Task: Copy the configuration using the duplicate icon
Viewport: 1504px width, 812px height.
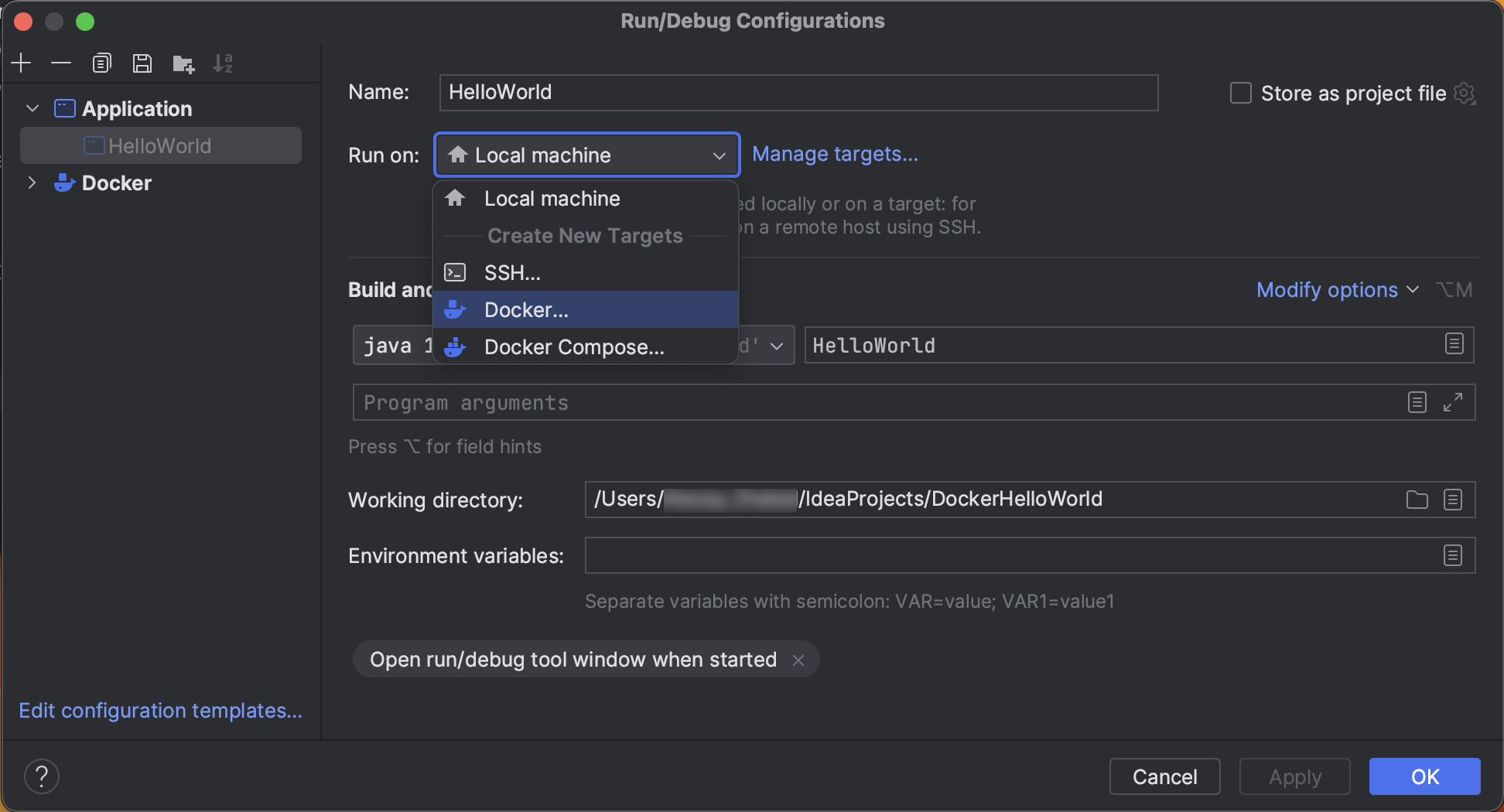Action: (101, 63)
